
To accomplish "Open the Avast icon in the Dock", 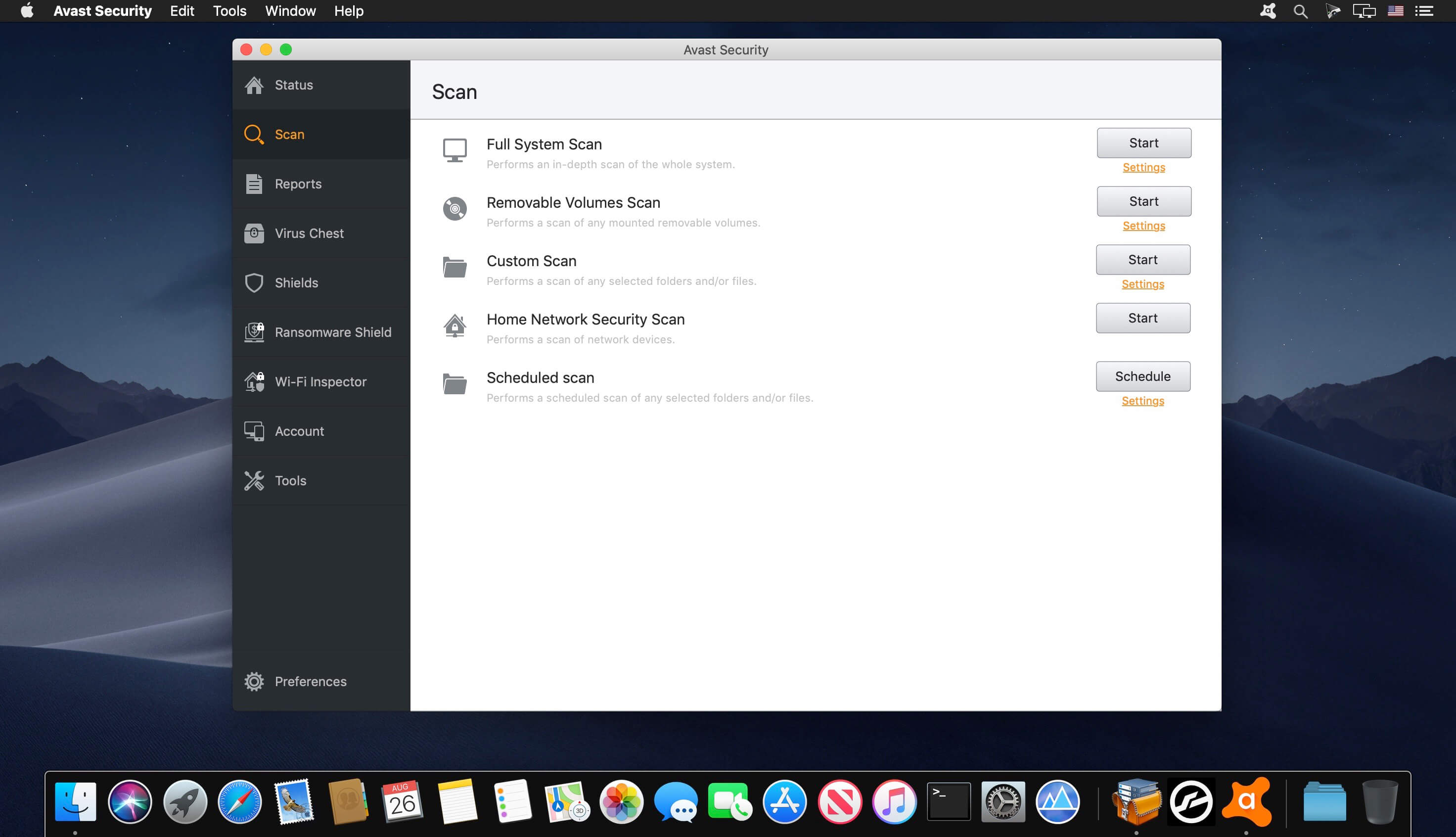I will click(1248, 801).
